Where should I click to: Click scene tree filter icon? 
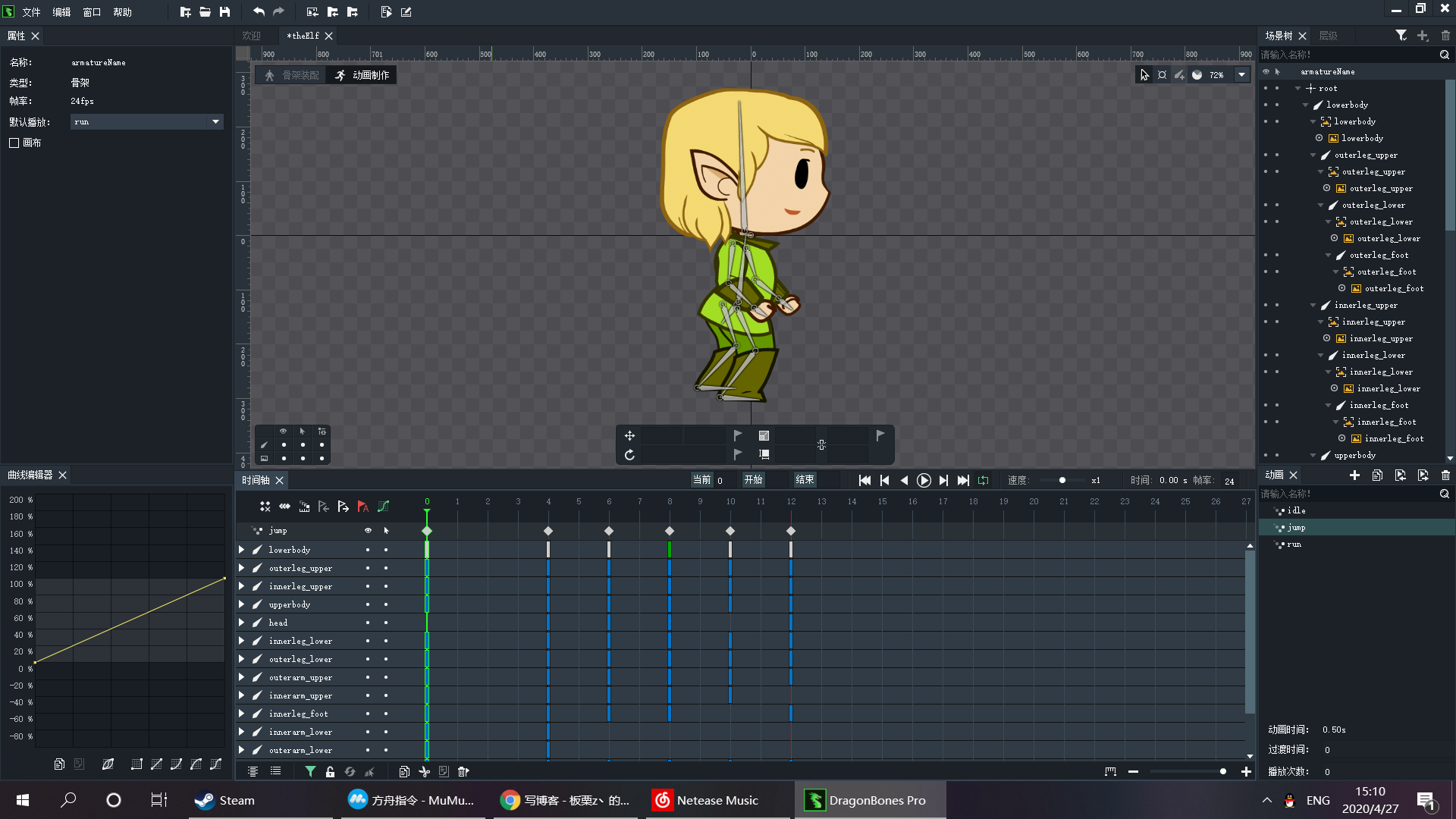(x=1401, y=36)
